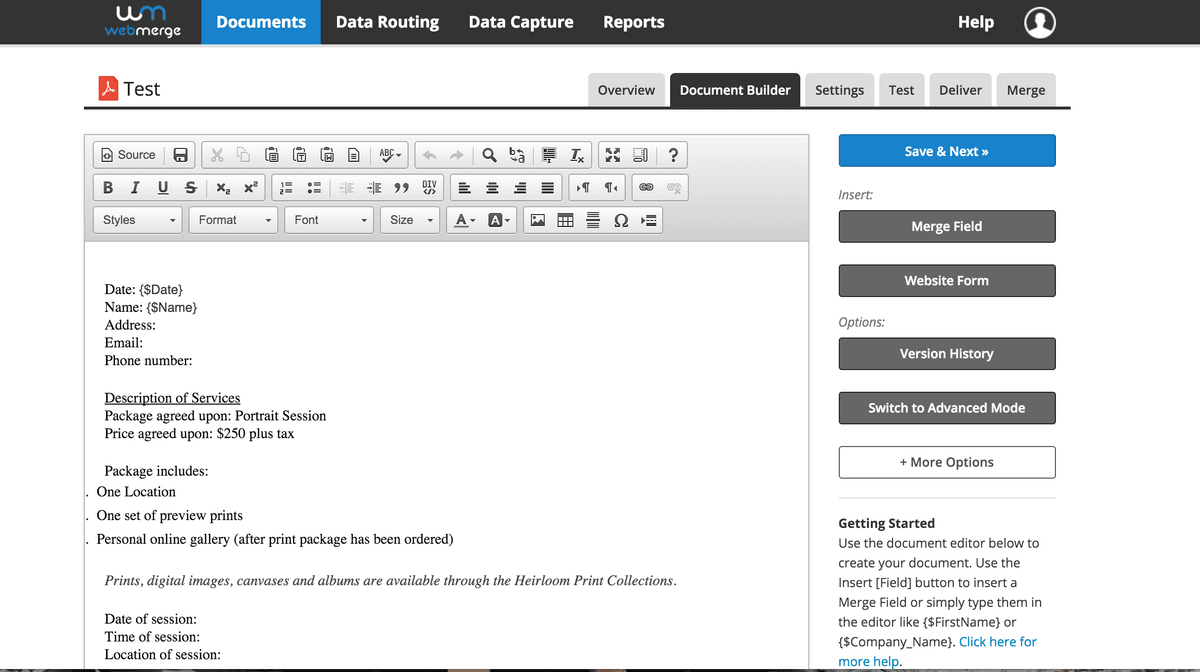Toggle the Show Blocks icon
1200x672 pixels.
pos(640,155)
